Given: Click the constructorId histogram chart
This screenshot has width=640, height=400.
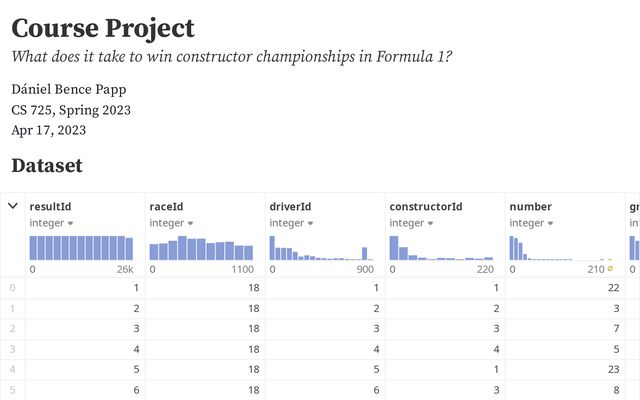Looking at the screenshot, I should (x=441, y=248).
